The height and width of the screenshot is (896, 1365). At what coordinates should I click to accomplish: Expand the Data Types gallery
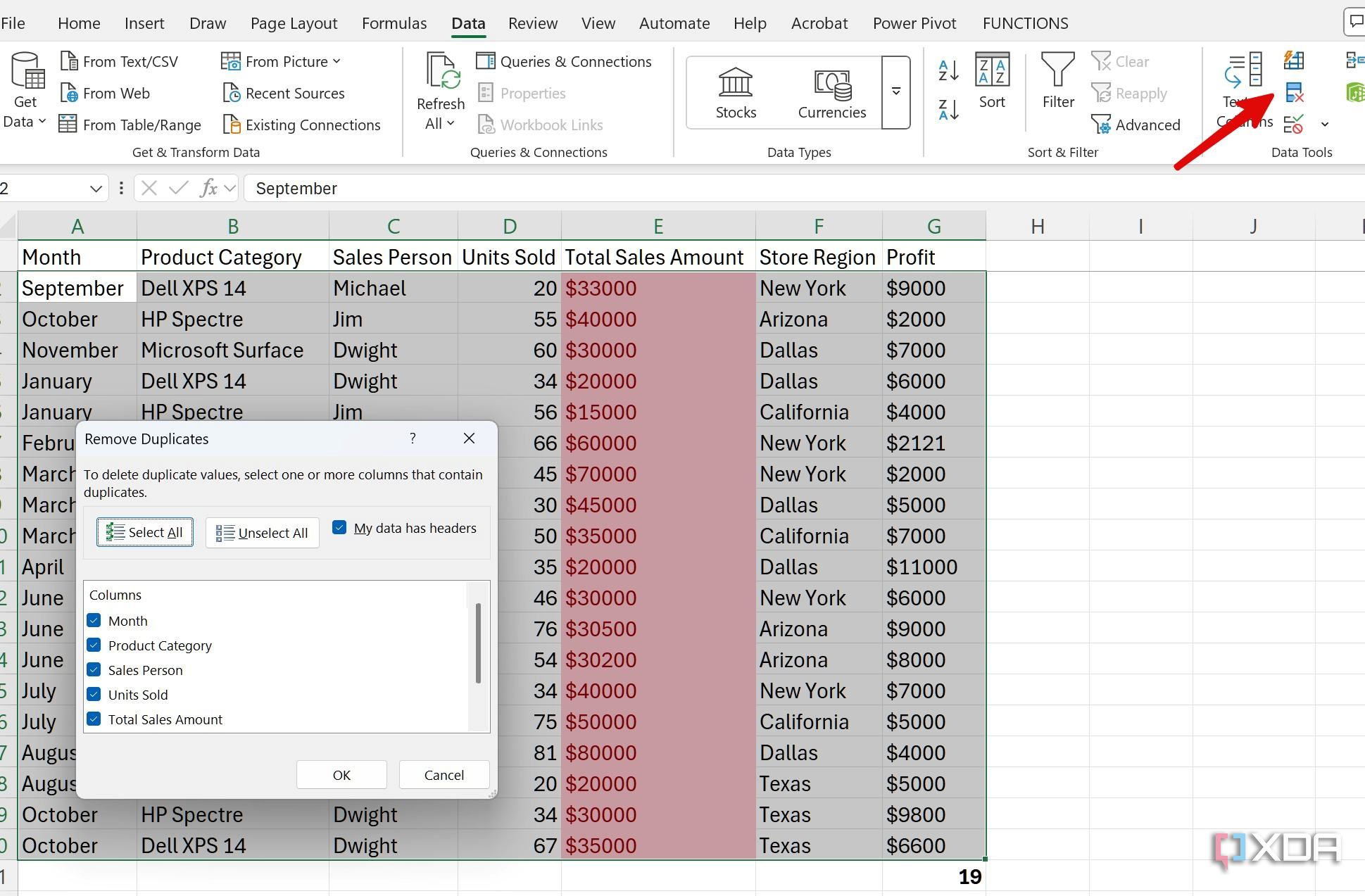tap(895, 92)
